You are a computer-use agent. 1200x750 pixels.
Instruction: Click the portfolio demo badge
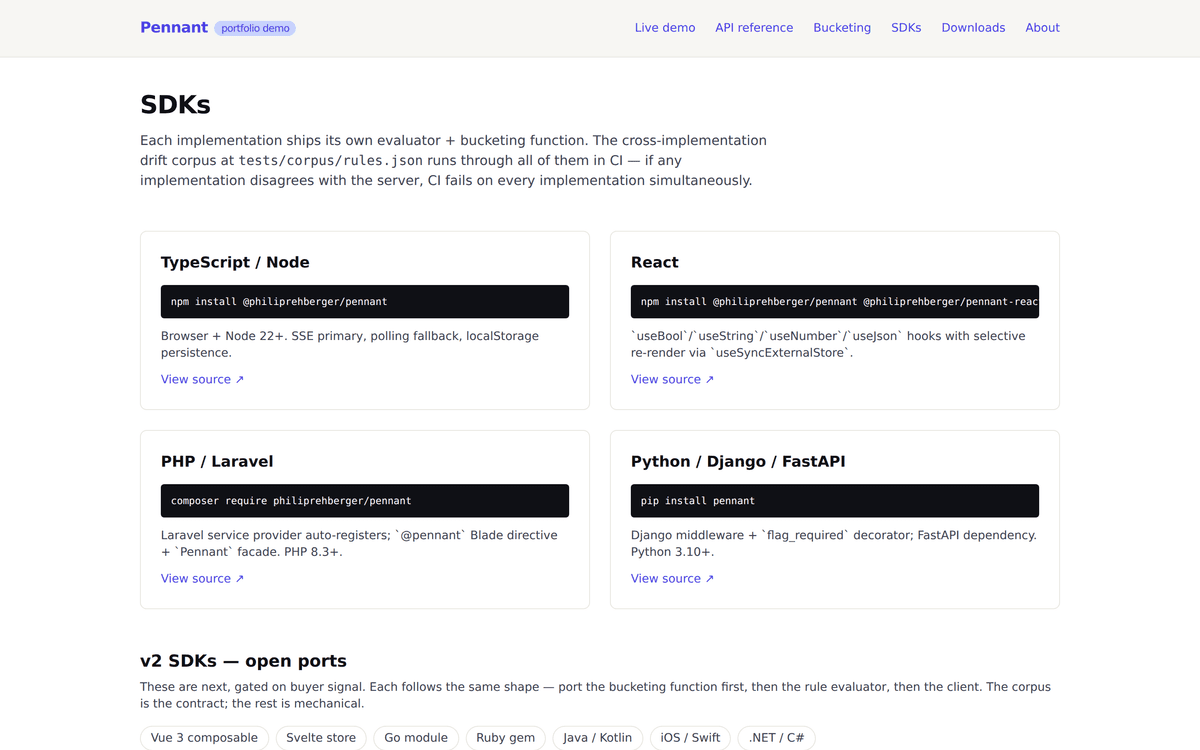[x=255, y=28]
